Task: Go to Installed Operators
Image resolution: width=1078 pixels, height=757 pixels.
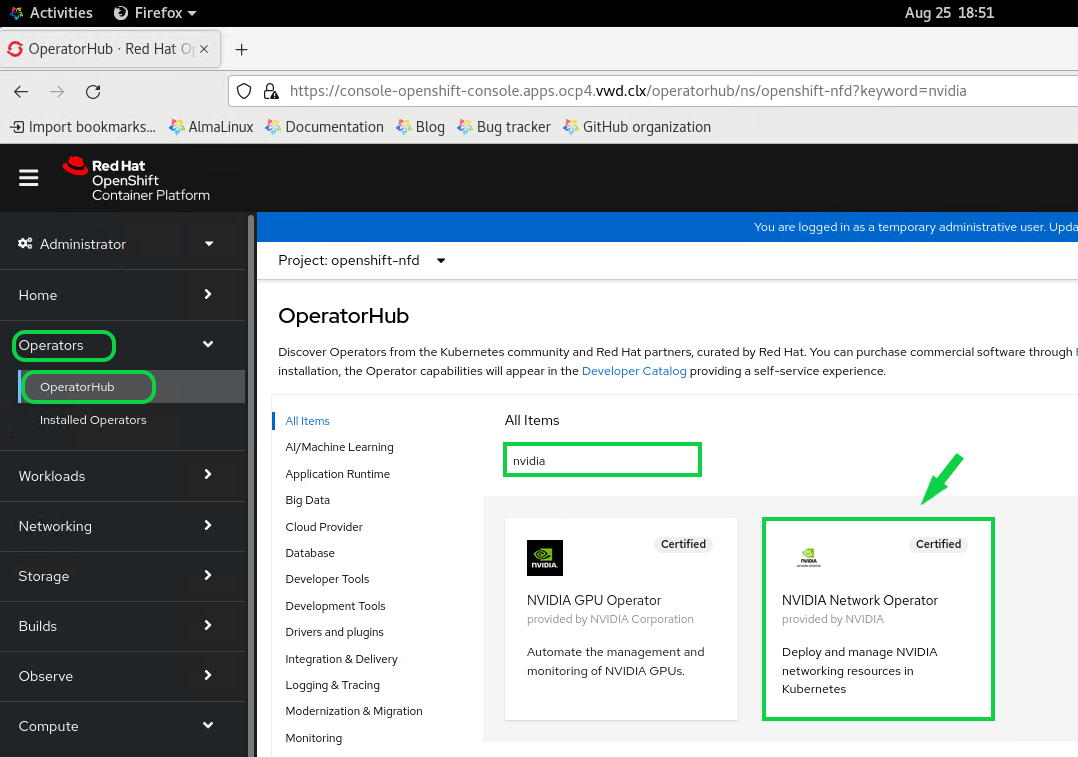Action: [93, 419]
